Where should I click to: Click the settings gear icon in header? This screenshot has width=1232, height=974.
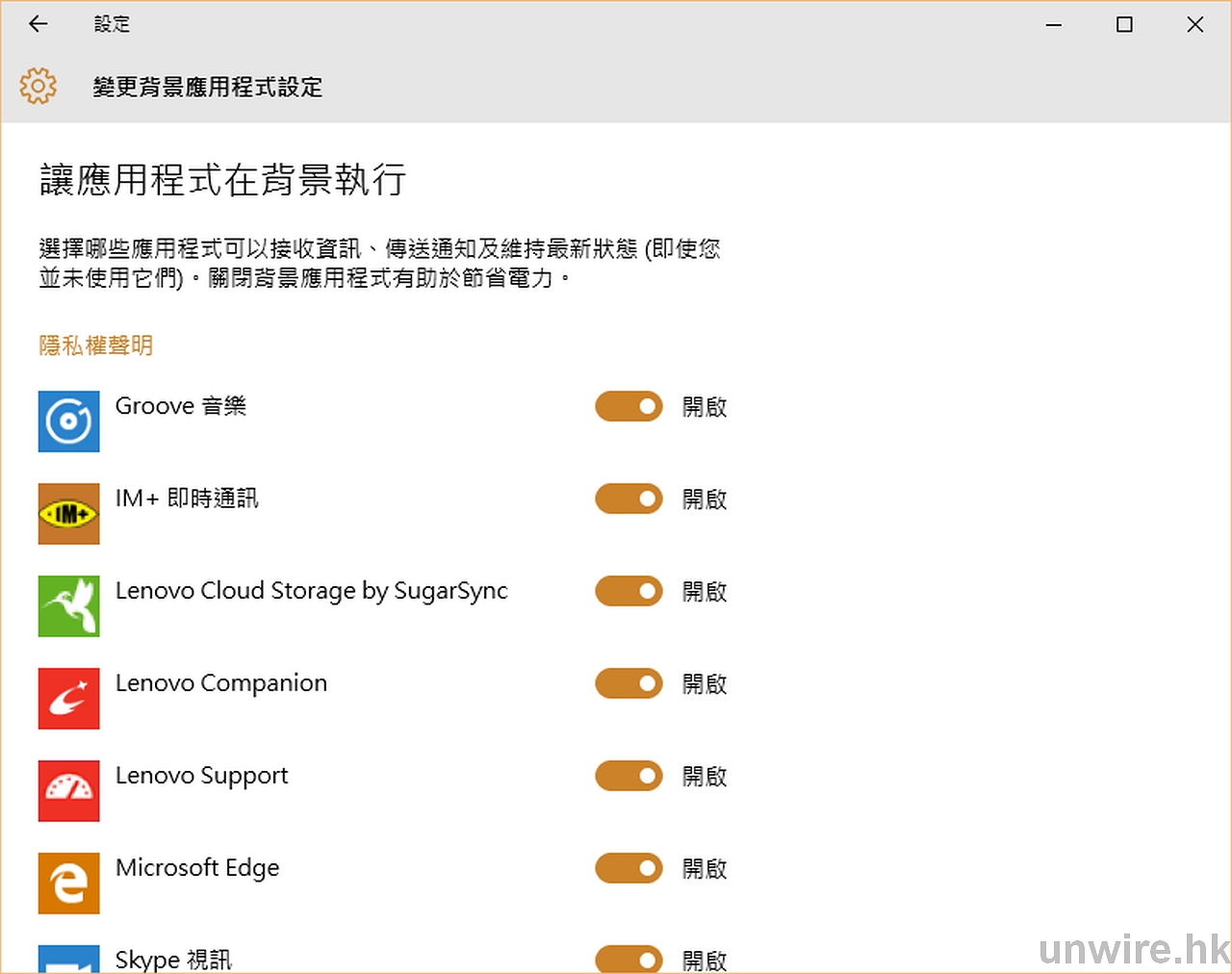coord(38,87)
